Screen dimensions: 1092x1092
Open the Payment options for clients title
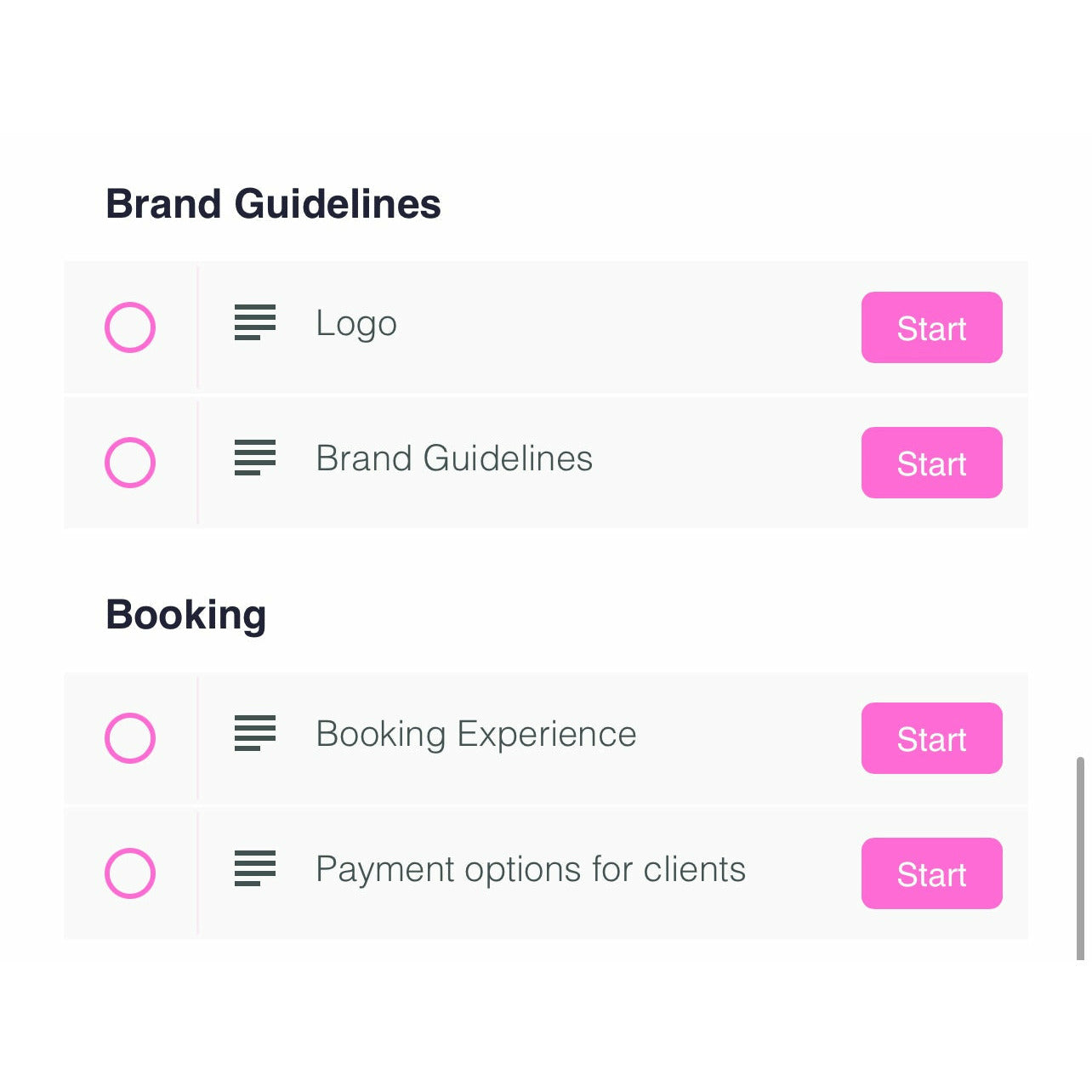click(530, 869)
